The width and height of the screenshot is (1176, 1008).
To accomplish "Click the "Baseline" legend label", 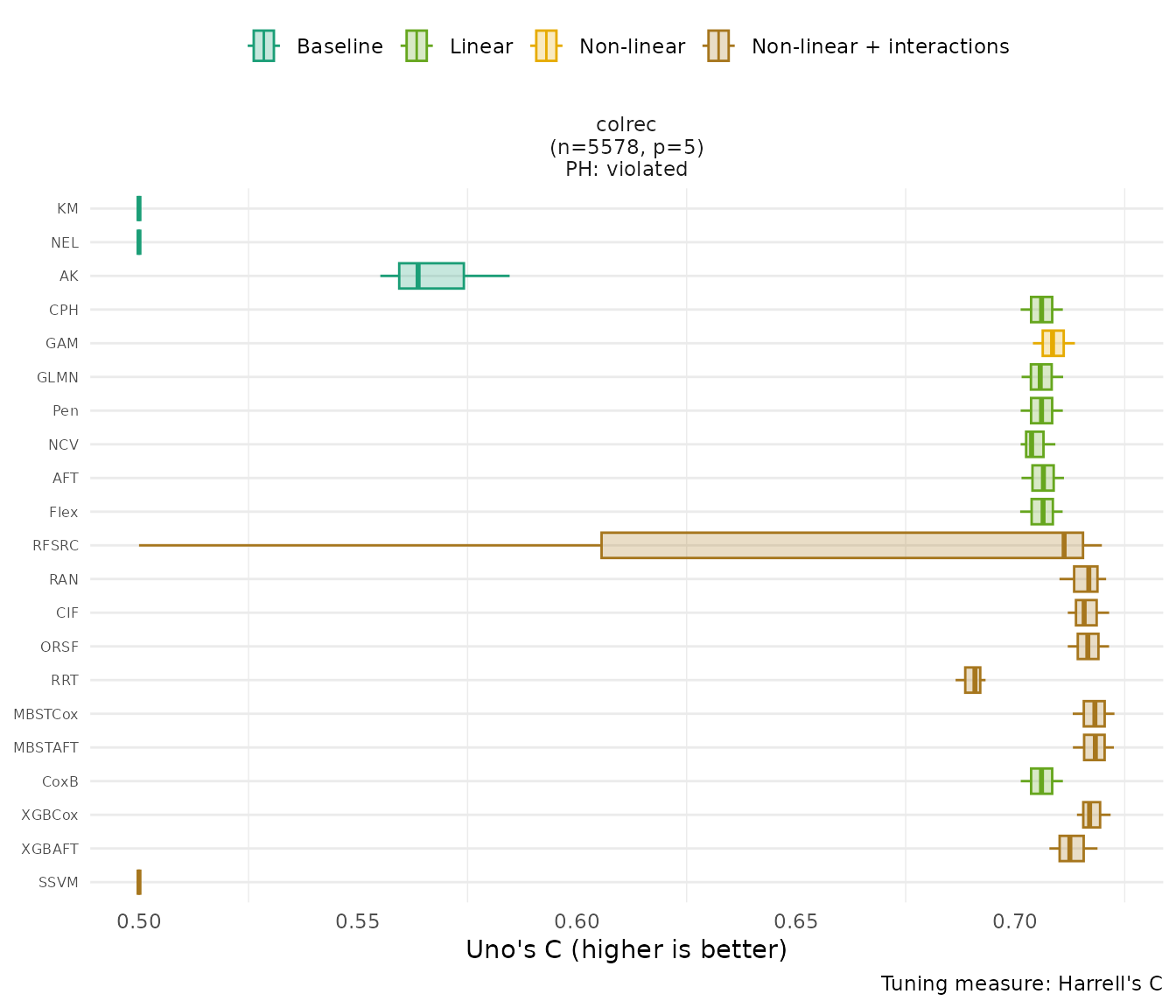I will (339, 46).
